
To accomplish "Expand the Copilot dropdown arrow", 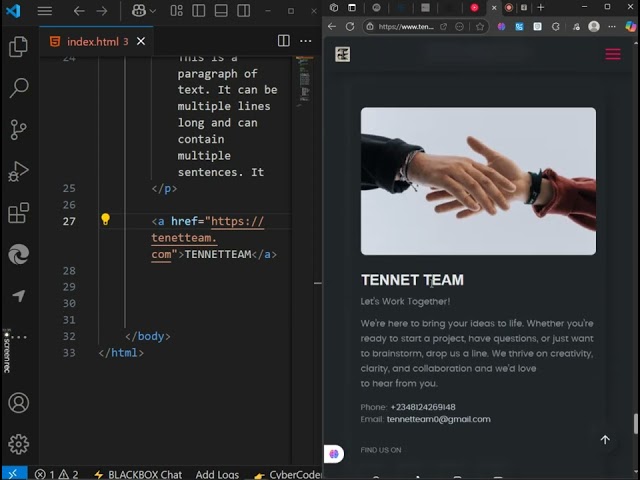I will click(153, 11).
